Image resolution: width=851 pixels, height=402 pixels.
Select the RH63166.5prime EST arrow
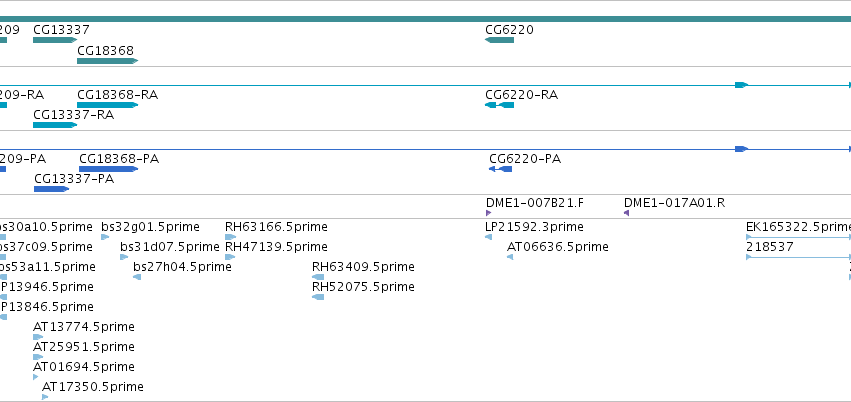231,237
